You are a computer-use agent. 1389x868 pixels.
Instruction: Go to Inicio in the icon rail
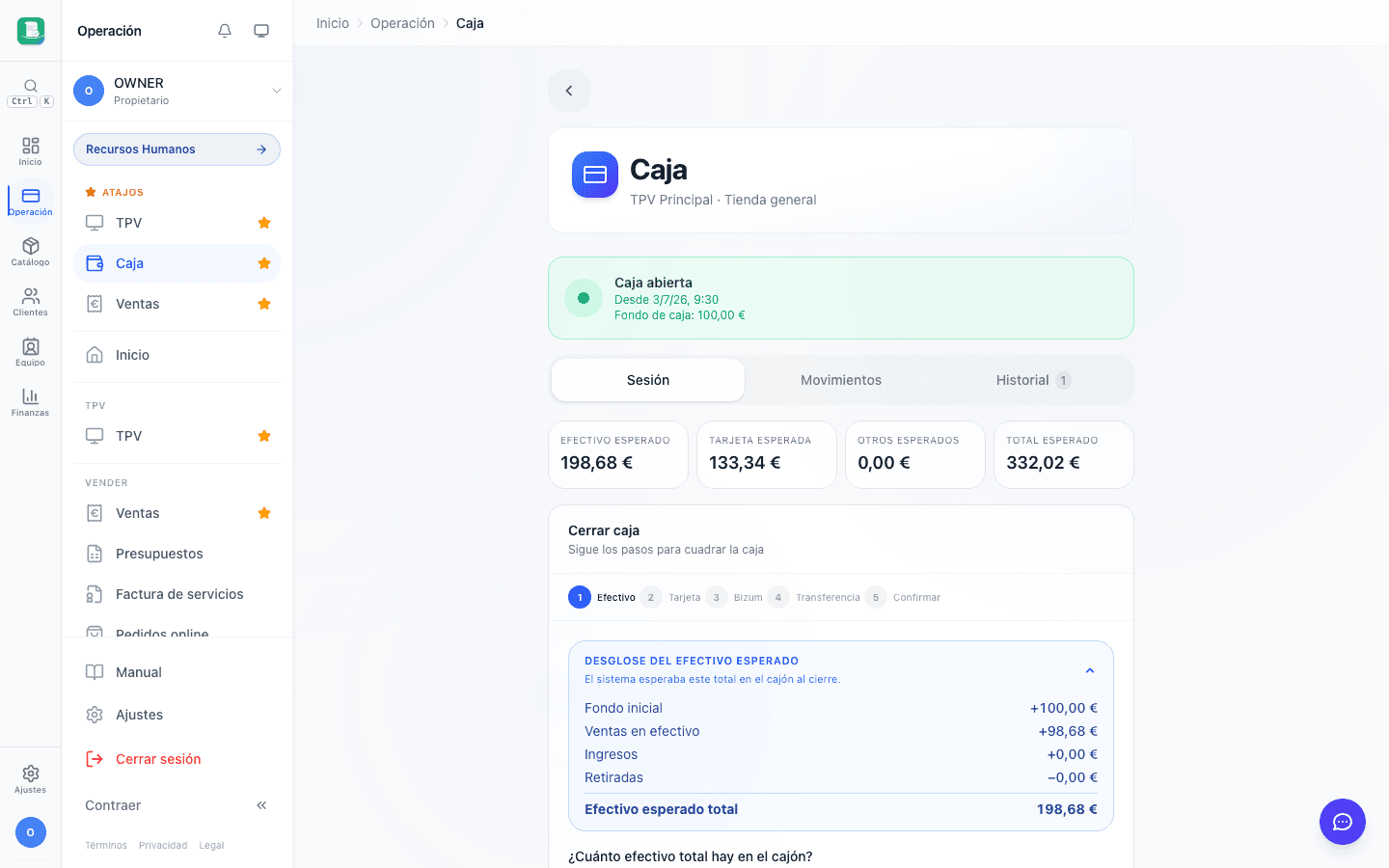[31, 151]
